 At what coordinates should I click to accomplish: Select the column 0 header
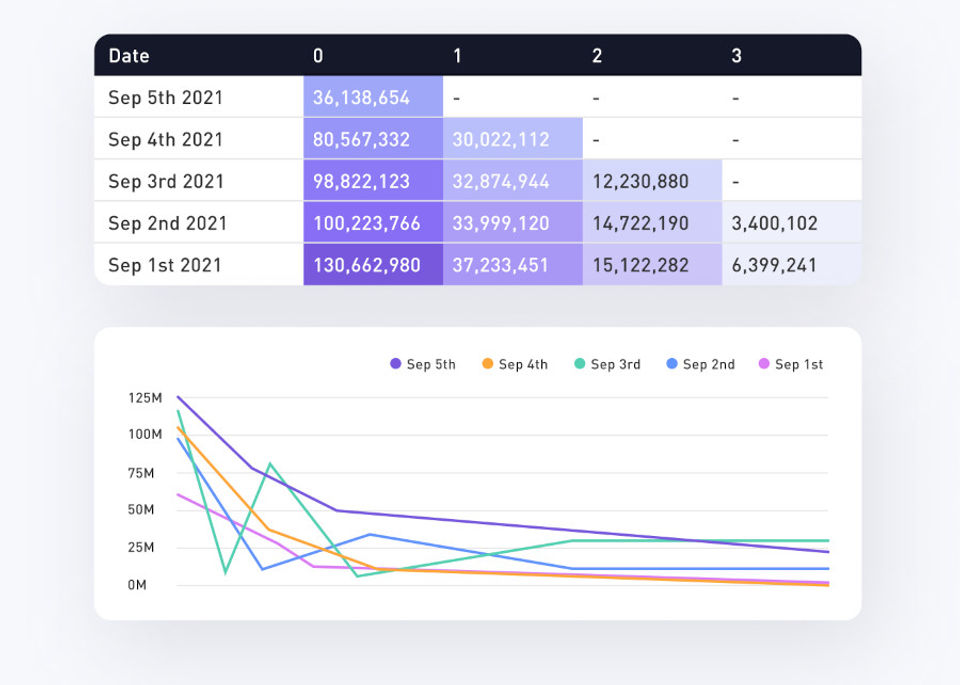click(318, 56)
